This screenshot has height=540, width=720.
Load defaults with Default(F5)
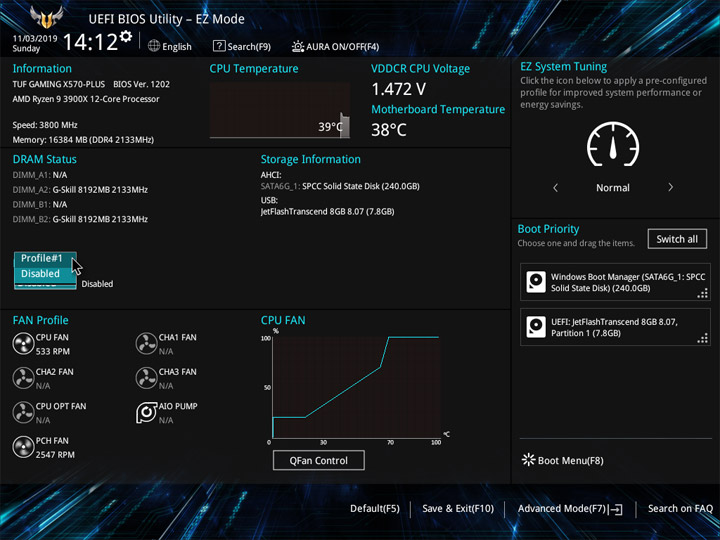[375, 509]
